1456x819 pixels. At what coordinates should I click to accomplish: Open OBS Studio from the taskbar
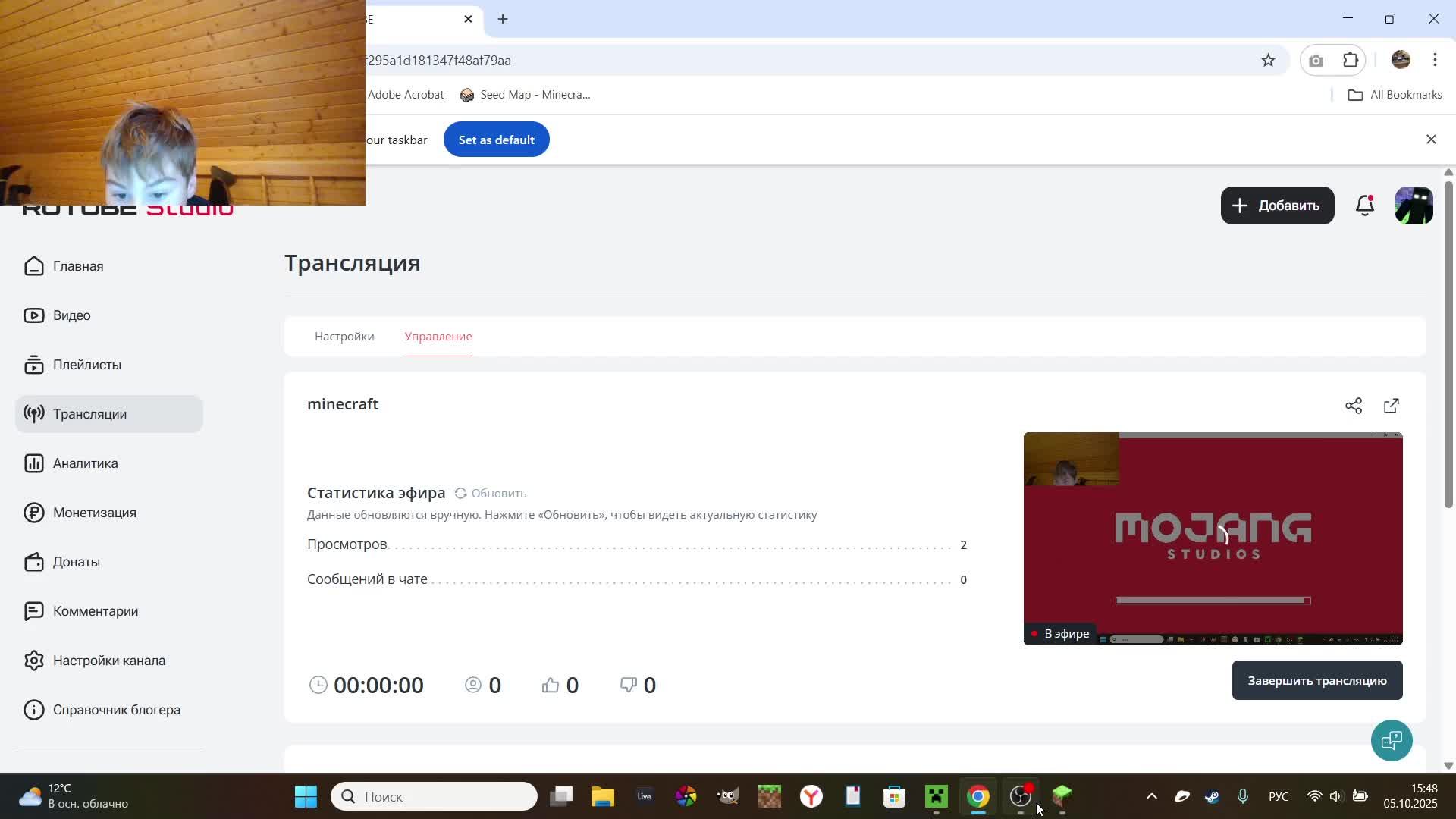1020,796
